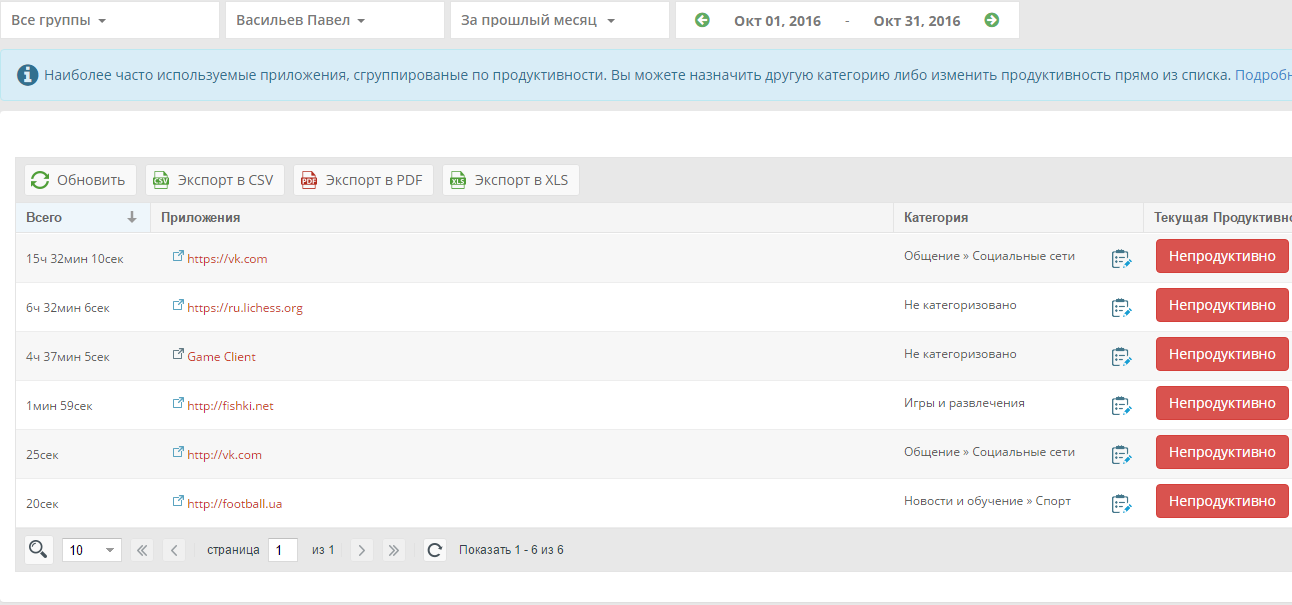Click the Окт 01, 2016 start date
This screenshot has height=605, width=1292.
(x=777, y=21)
